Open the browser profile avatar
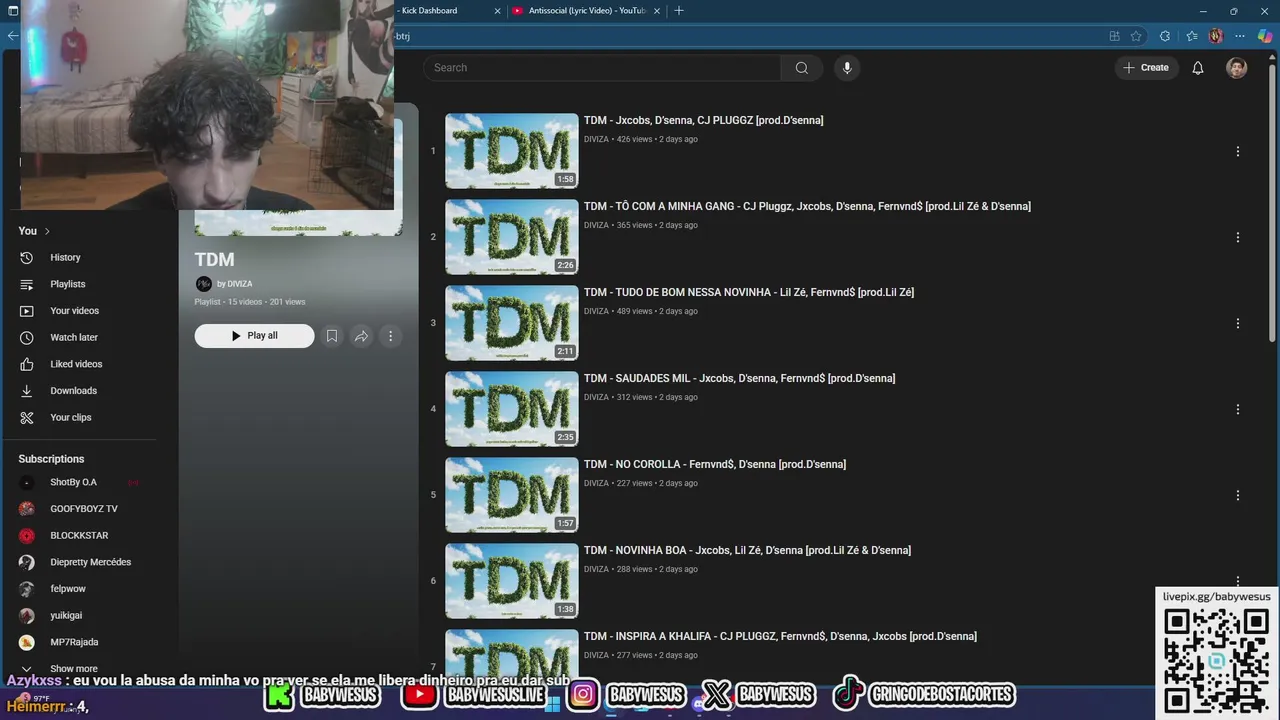1280x720 pixels. tap(1216, 36)
